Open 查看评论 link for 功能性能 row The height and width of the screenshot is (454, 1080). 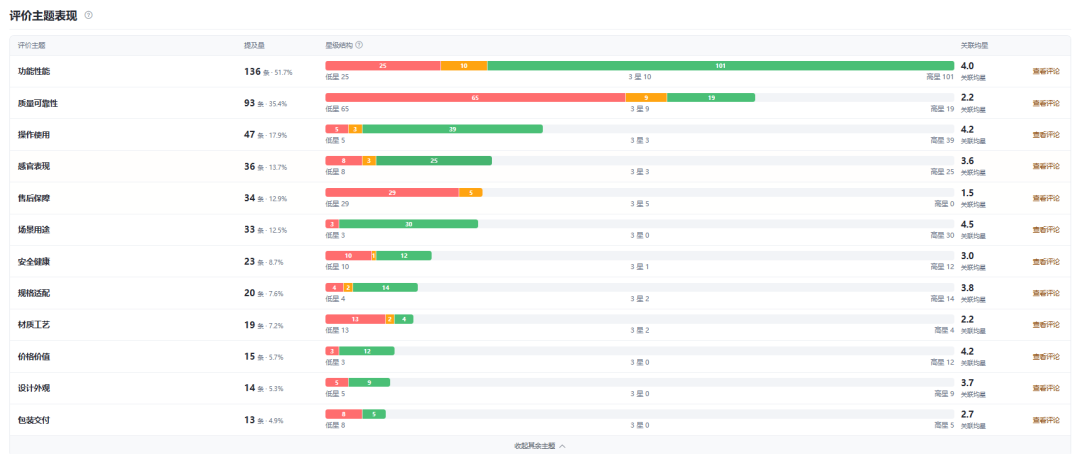(1046, 71)
